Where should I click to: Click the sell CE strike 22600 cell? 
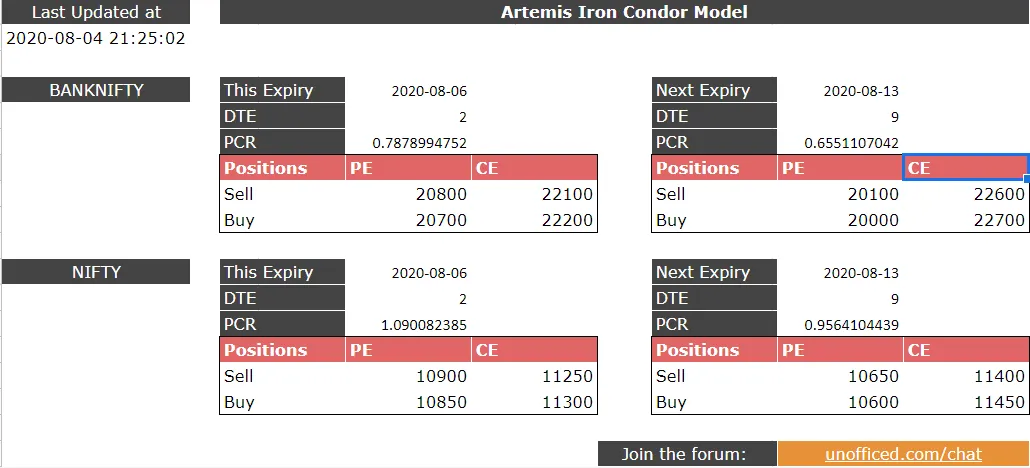(999, 194)
